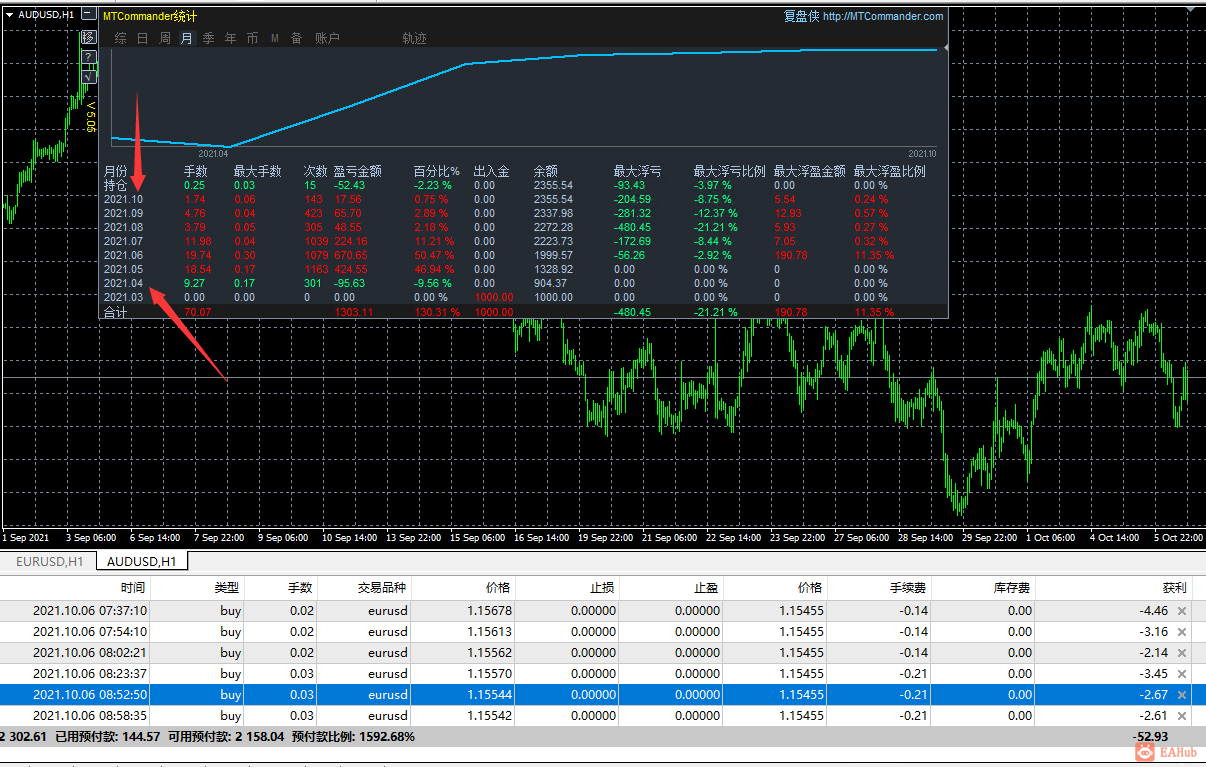Open the AUDUSD,H1 chart dropdown arrow
This screenshot has height=767, width=1206.
coord(10,15)
